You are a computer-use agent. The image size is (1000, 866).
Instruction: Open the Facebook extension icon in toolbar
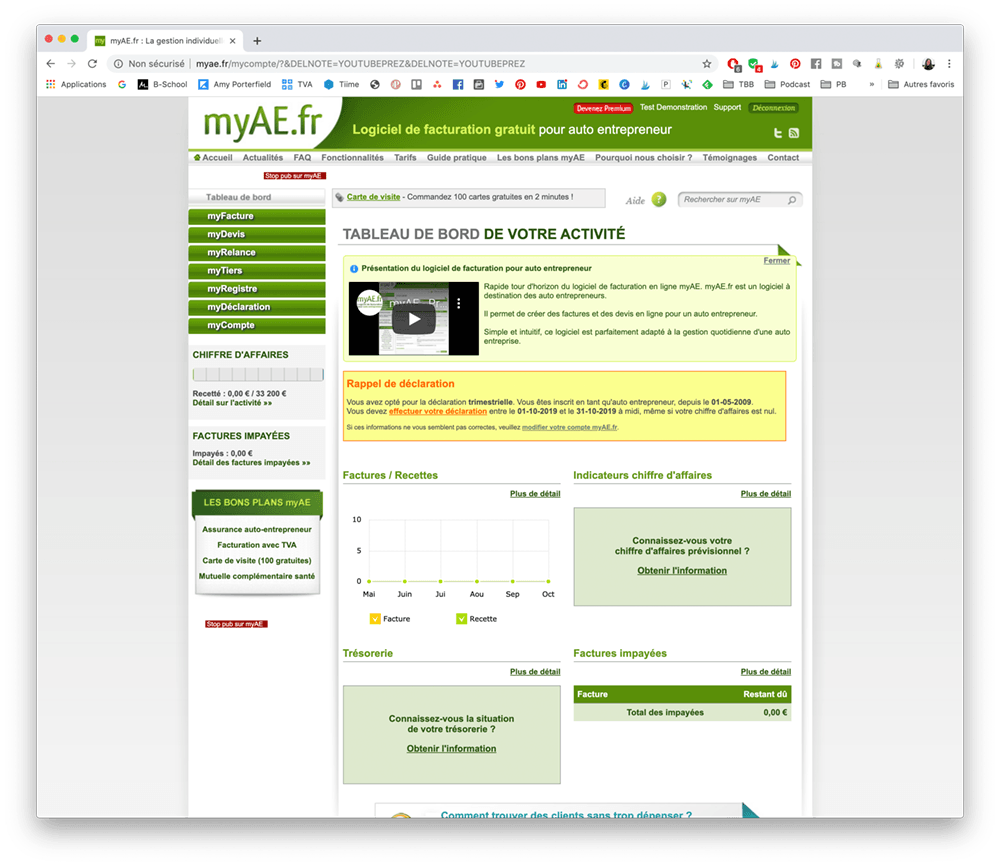tap(816, 64)
